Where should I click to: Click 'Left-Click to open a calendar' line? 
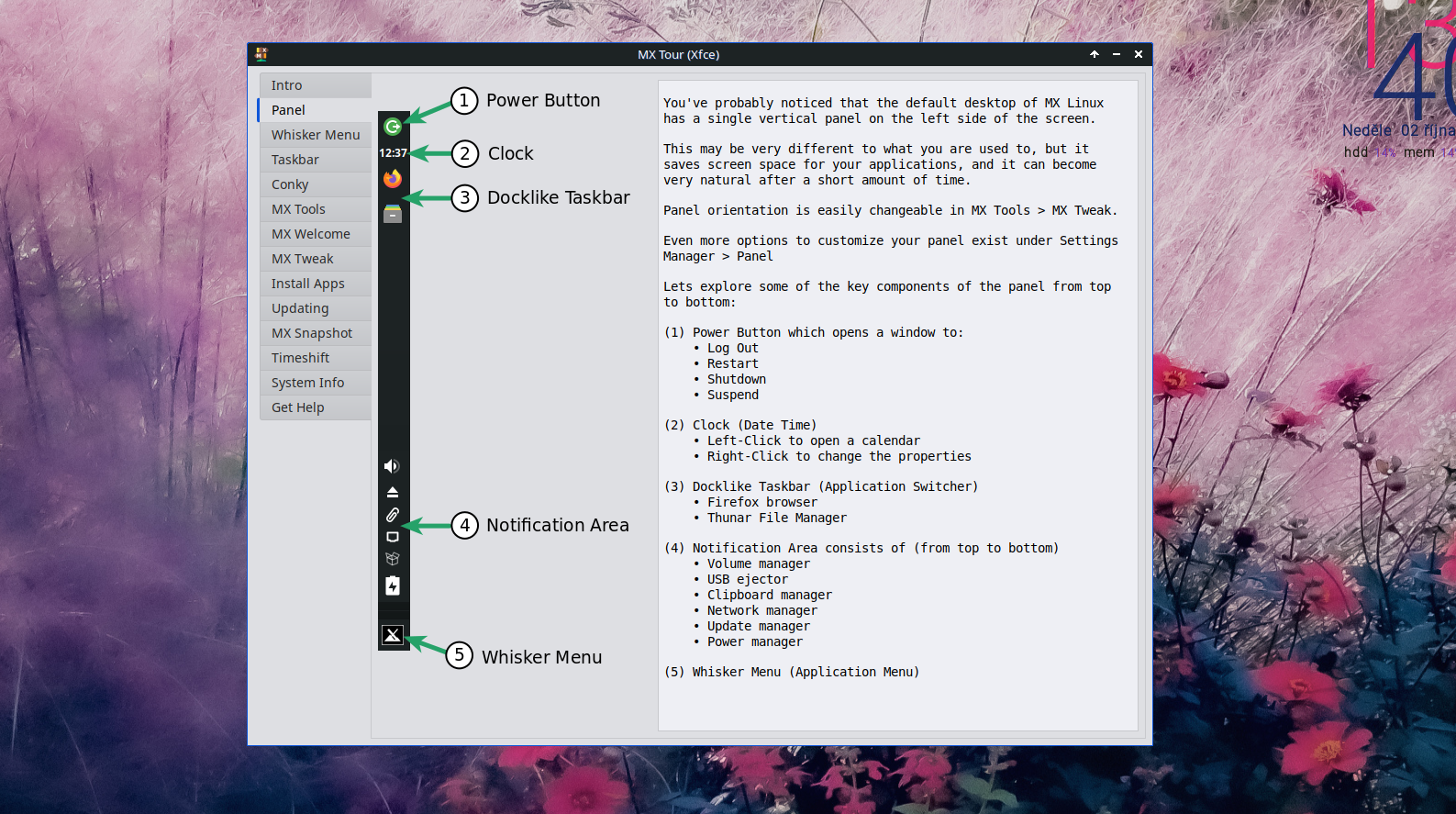point(814,440)
